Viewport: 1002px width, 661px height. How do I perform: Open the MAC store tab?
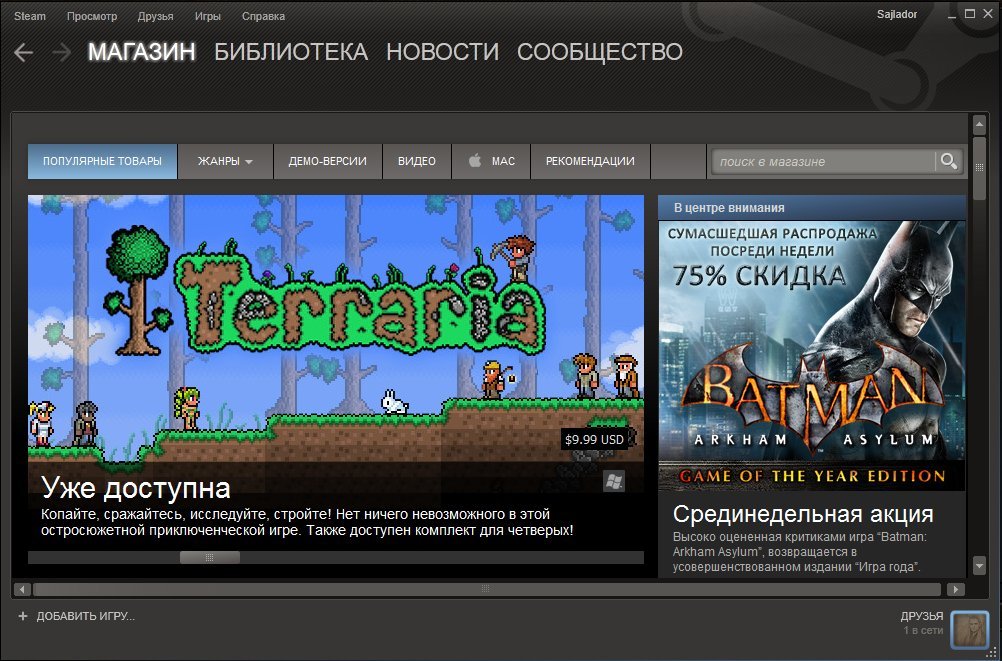click(491, 161)
